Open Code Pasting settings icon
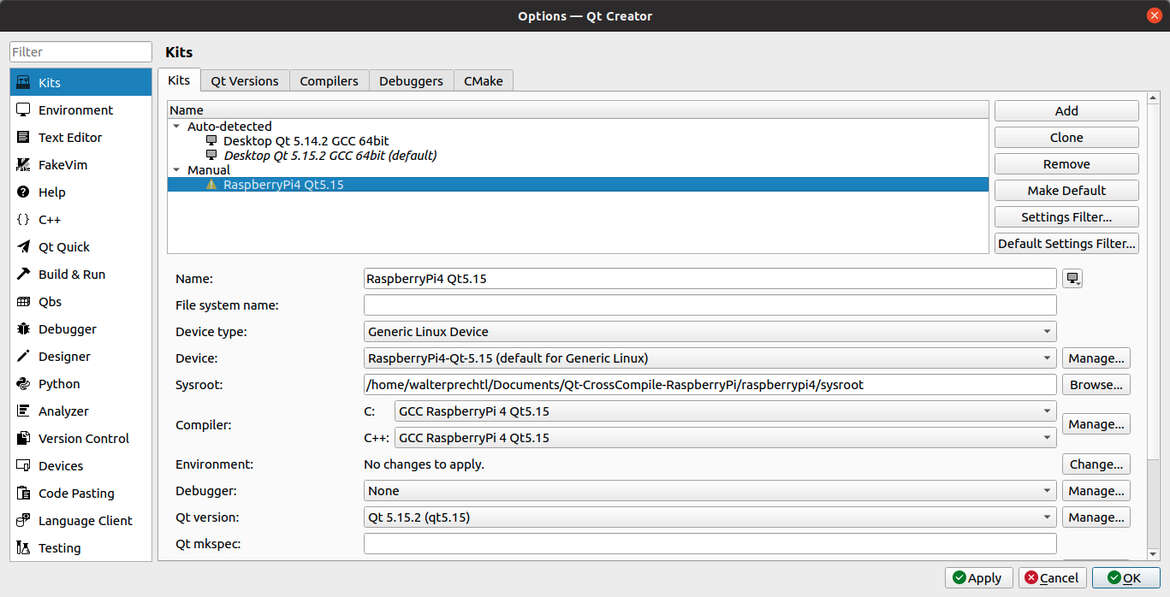This screenshot has width=1170, height=597. 23,493
